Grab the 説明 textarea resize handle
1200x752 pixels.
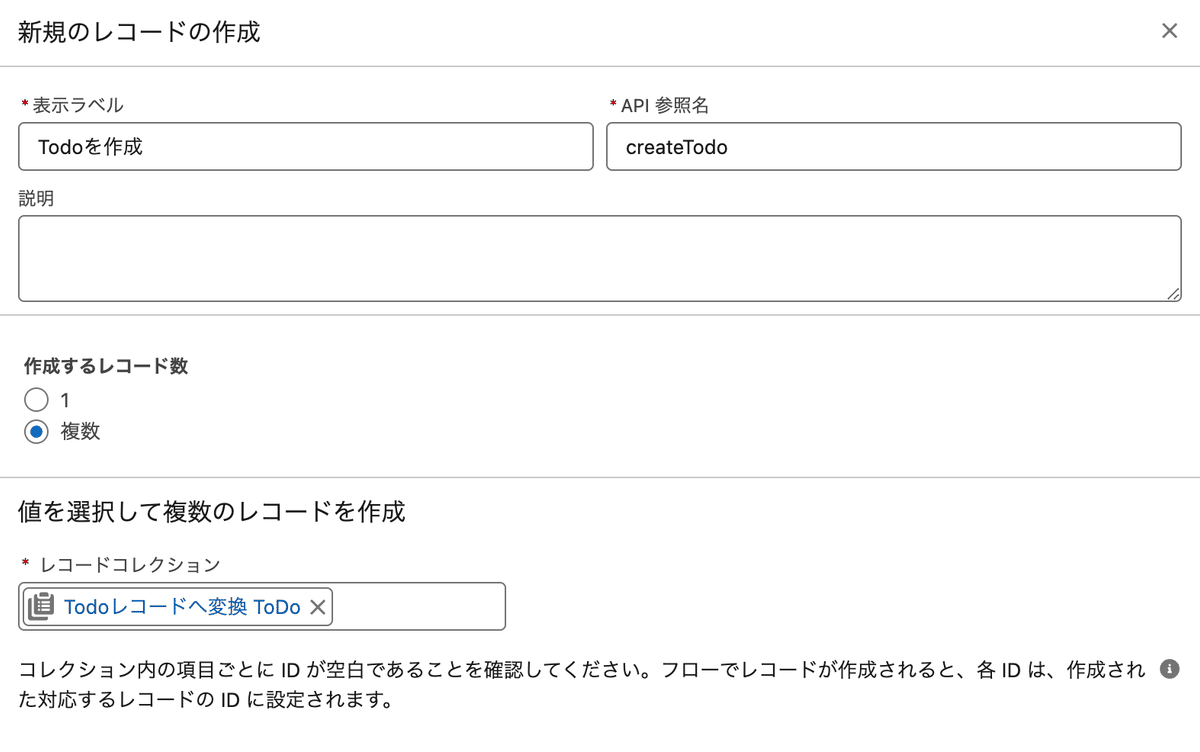click(x=1174, y=294)
